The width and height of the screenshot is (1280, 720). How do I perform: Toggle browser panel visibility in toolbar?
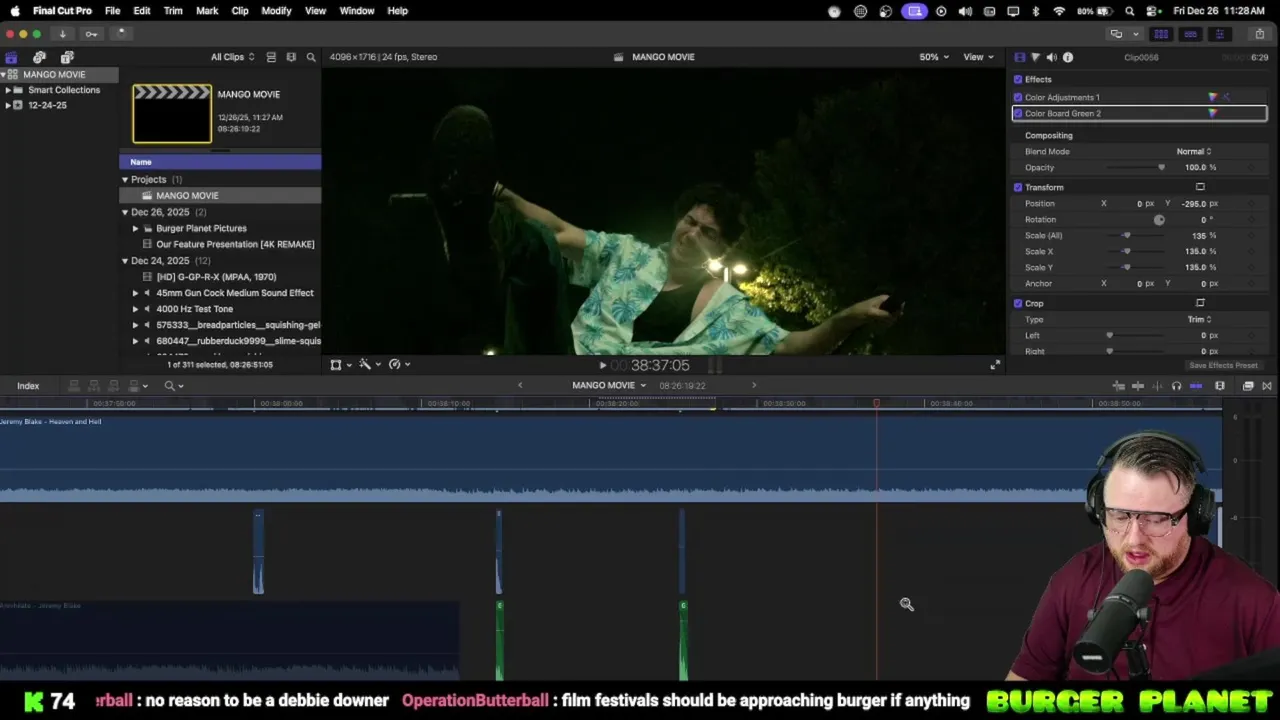point(1161,34)
